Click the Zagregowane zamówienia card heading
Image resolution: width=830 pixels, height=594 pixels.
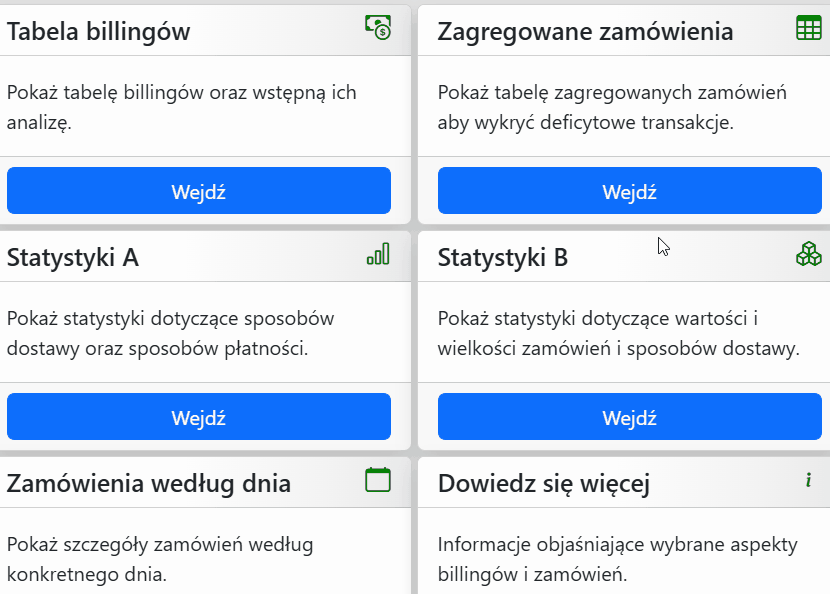[585, 32]
